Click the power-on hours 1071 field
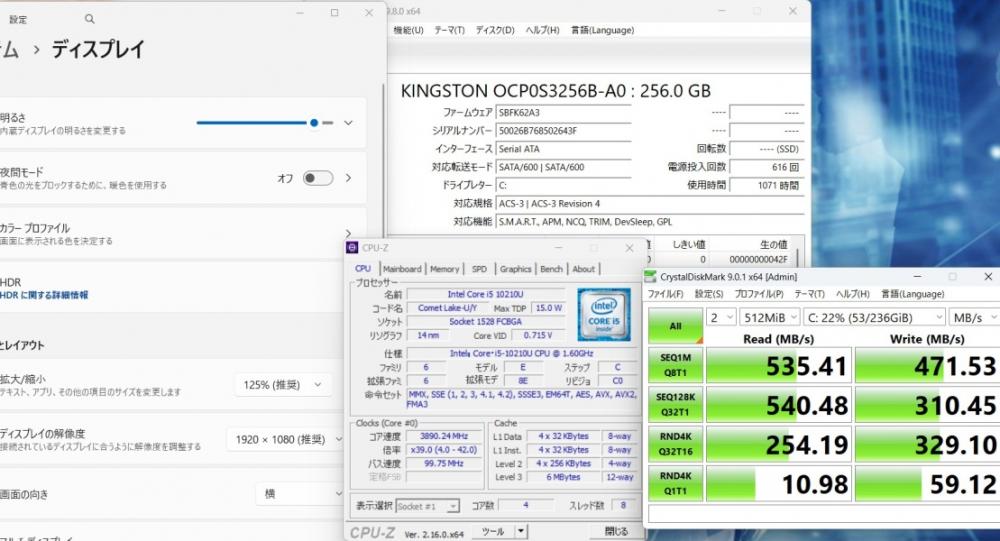1000x541 pixels. (767, 185)
